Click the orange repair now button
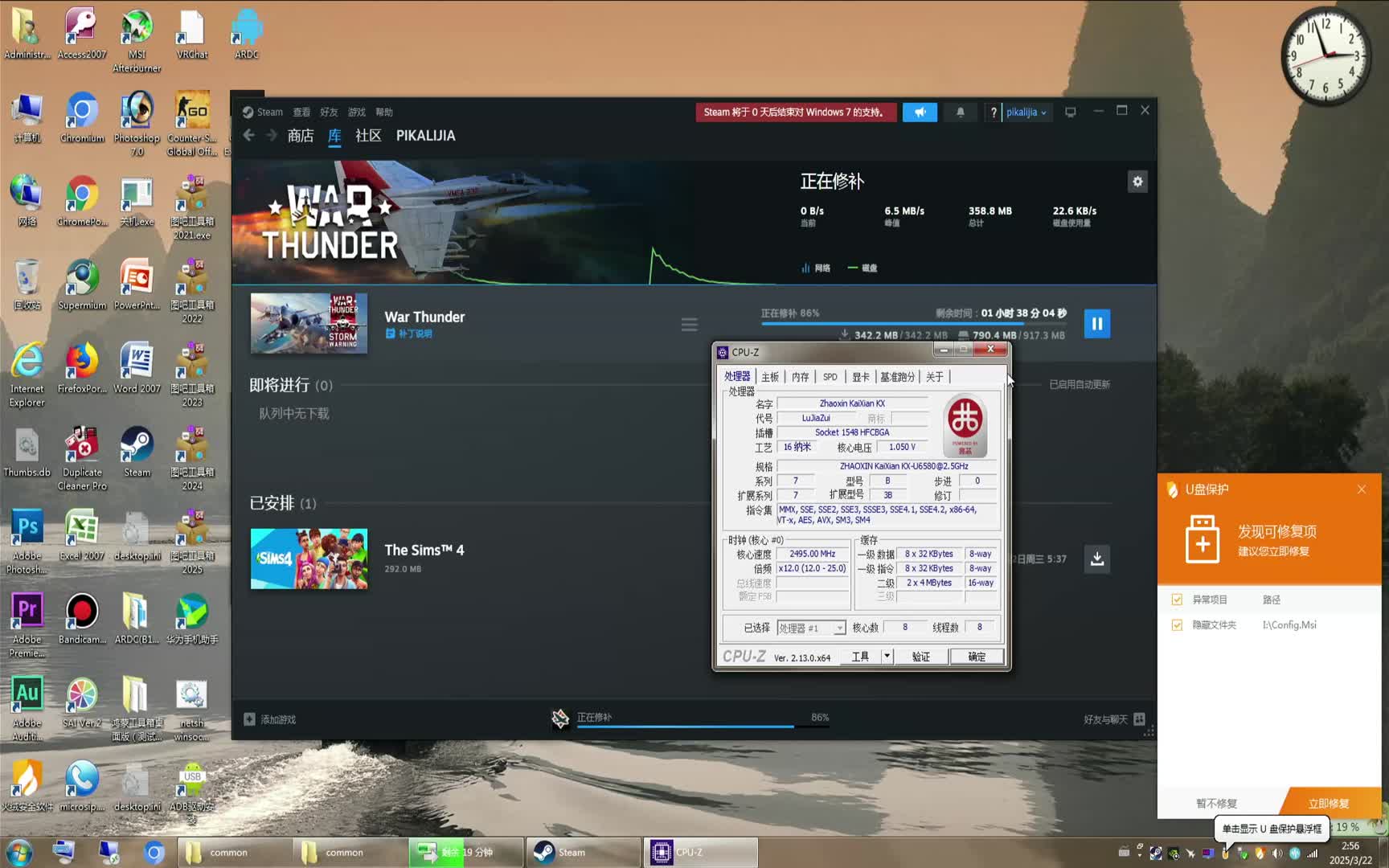The image size is (1389, 868). point(1328,803)
